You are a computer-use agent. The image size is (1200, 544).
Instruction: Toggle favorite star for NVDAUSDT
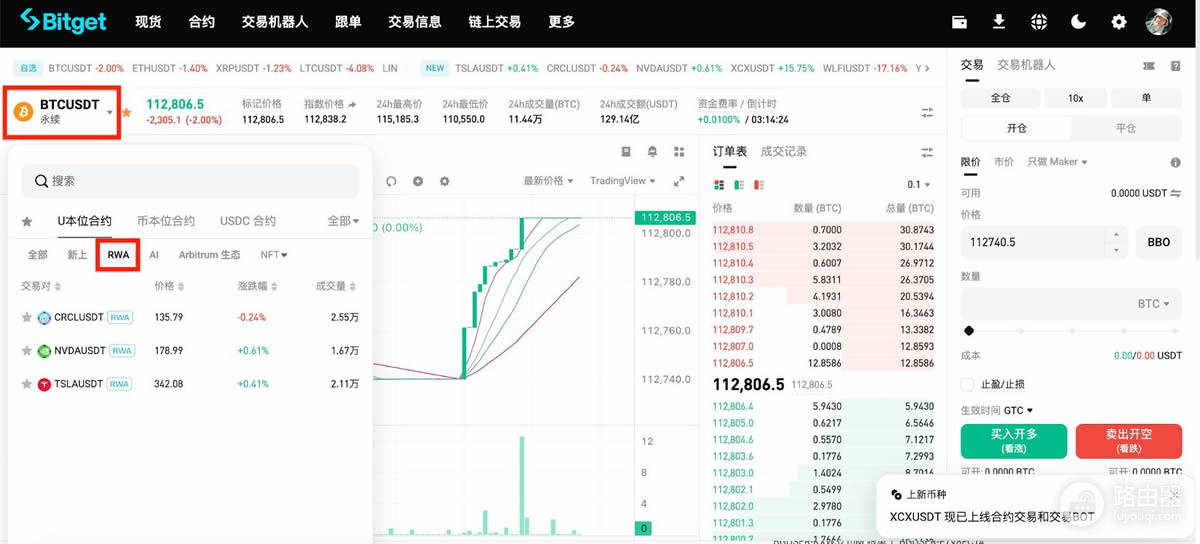point(27,350)
